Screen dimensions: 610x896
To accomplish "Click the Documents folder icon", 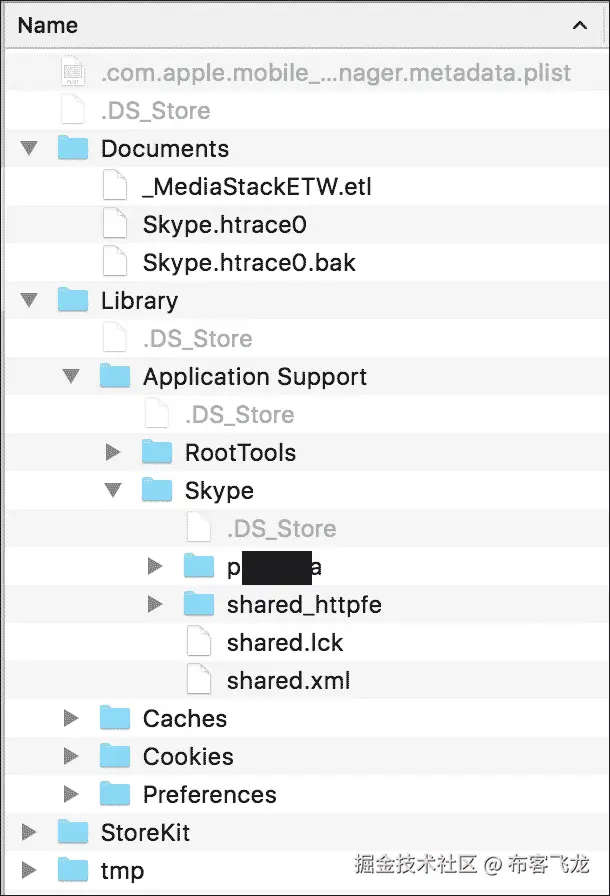I will click(73, 149).
